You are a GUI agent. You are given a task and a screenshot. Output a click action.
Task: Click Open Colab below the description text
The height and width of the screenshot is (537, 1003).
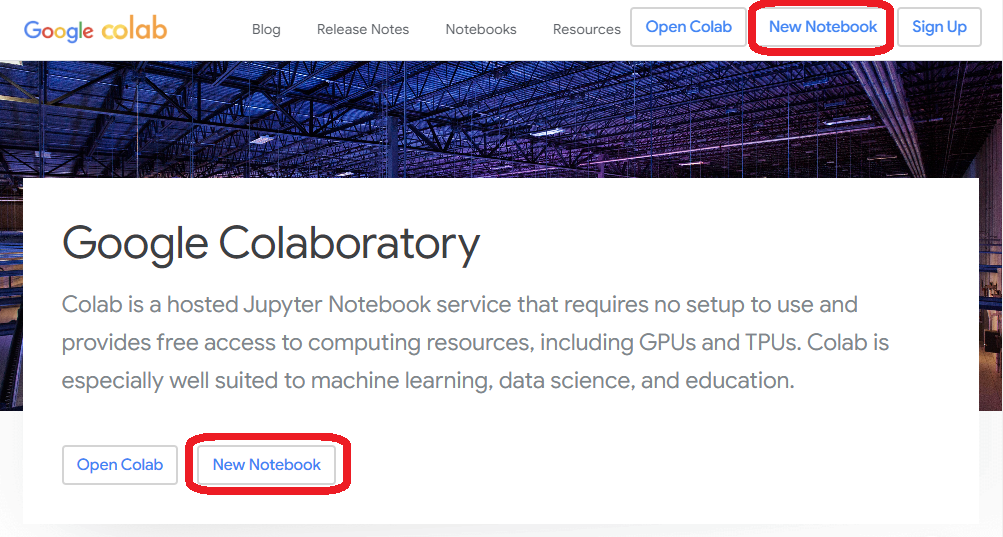coord(120,465)
